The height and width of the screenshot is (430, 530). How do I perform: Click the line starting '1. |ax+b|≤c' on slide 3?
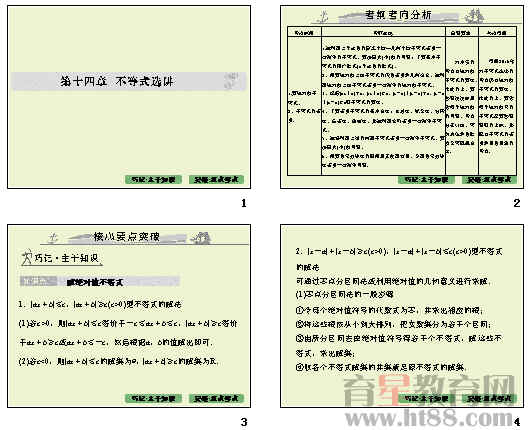click(x=100, y=304)
